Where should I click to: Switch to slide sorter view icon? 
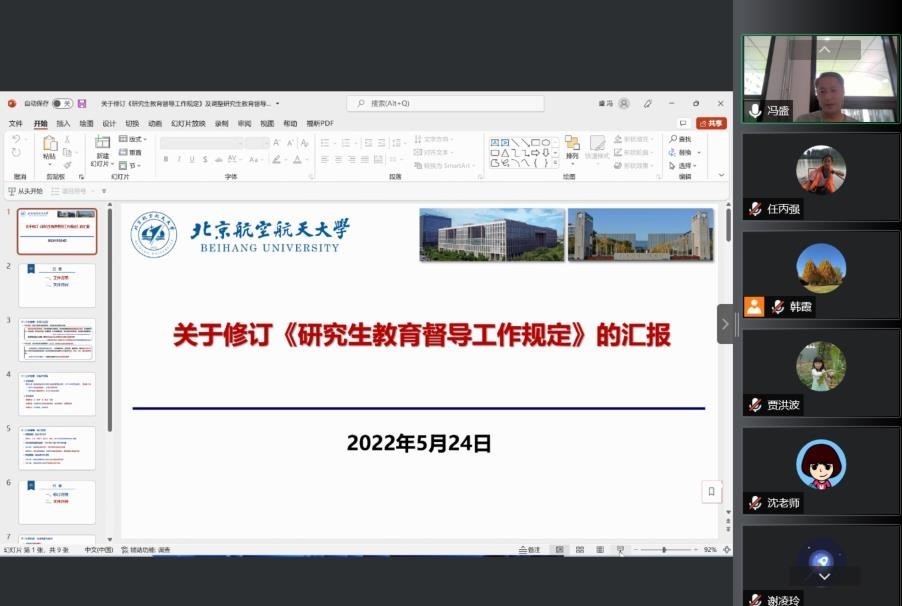[580, 550]
